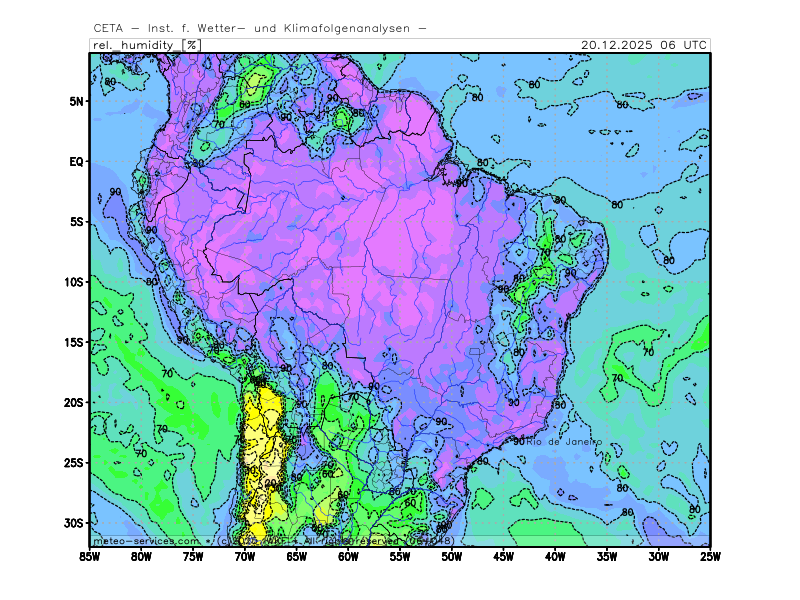
Task: Click the percent unit box
Action: pos(192,45)
